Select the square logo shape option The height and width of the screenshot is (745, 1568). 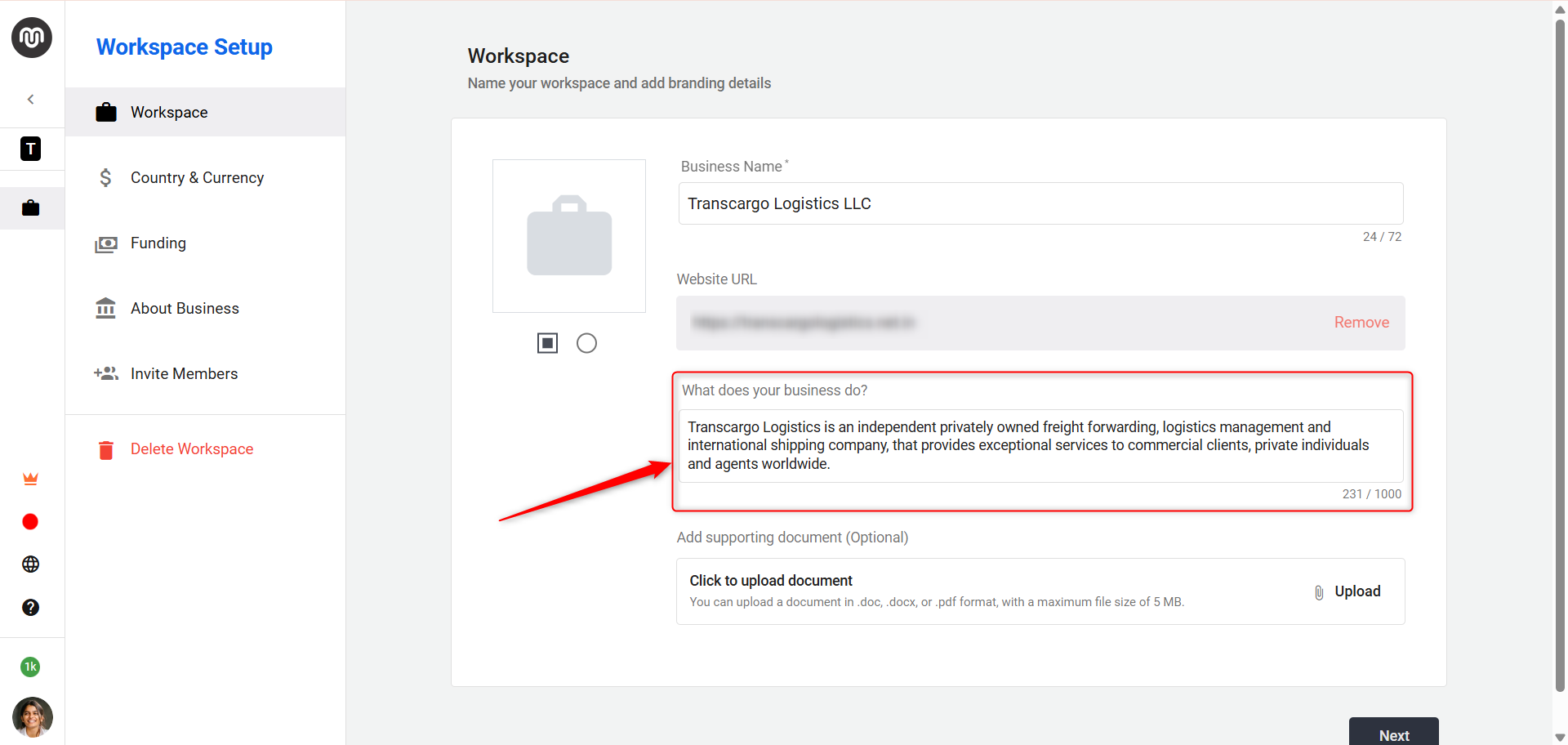[x=548, y=343]
